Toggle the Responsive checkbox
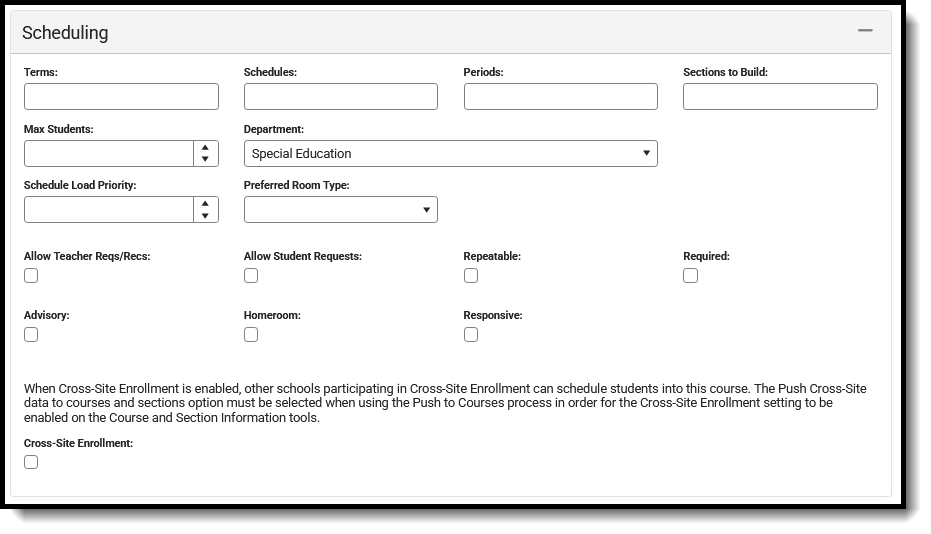 471,334
